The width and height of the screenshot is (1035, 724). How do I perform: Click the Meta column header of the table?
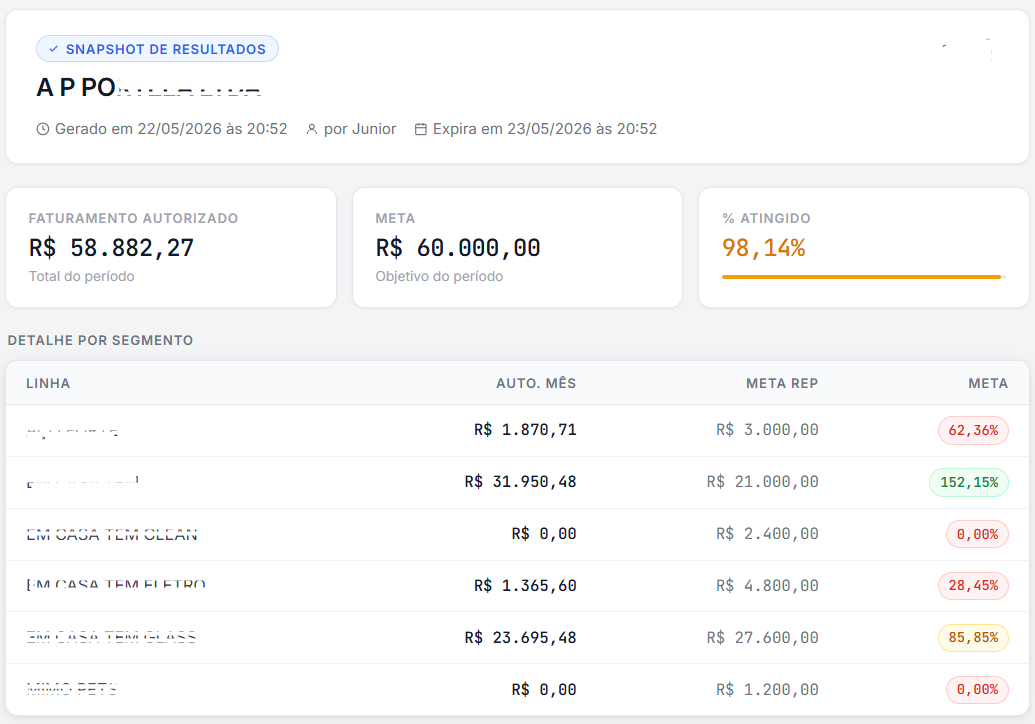(988, 383)
